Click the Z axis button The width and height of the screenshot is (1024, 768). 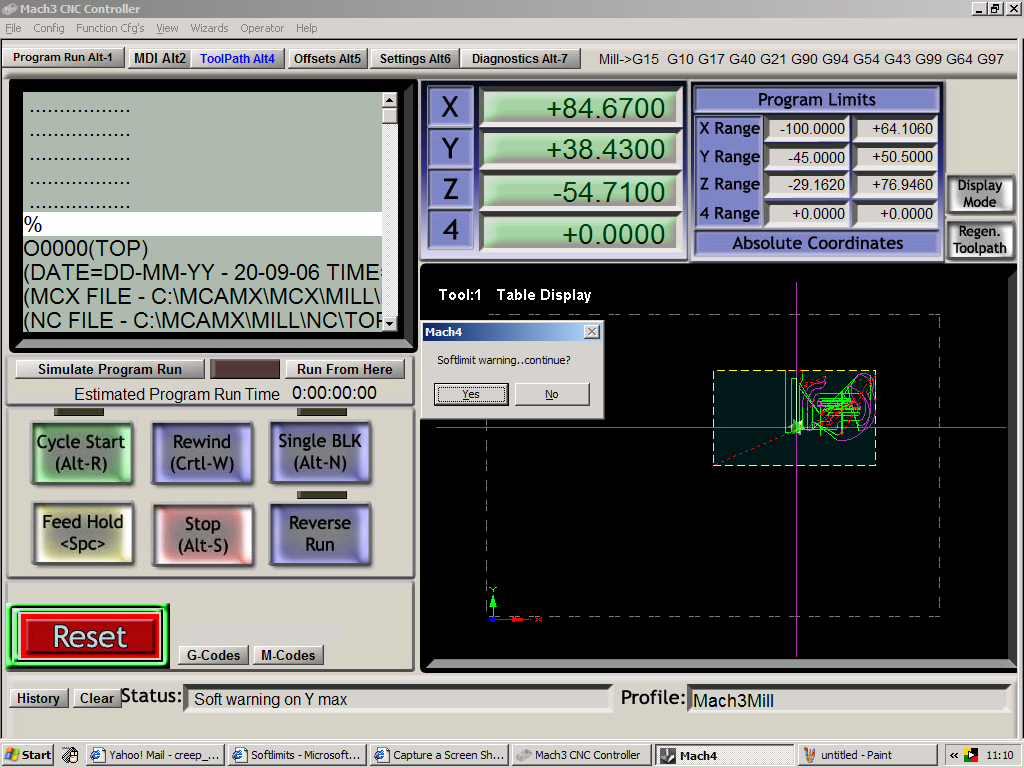(450, 191)
